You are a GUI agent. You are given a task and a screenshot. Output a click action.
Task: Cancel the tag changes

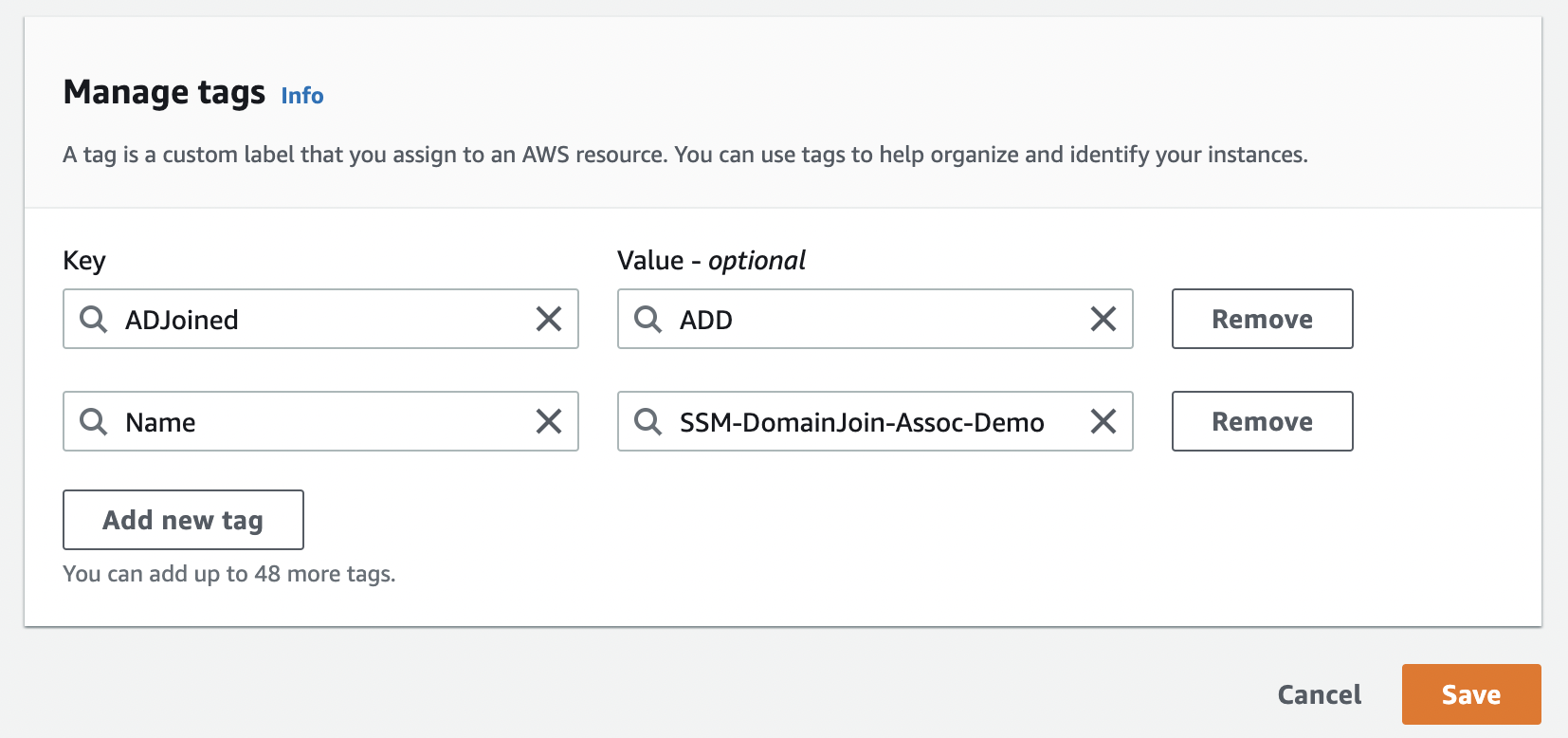(1319, 695)
